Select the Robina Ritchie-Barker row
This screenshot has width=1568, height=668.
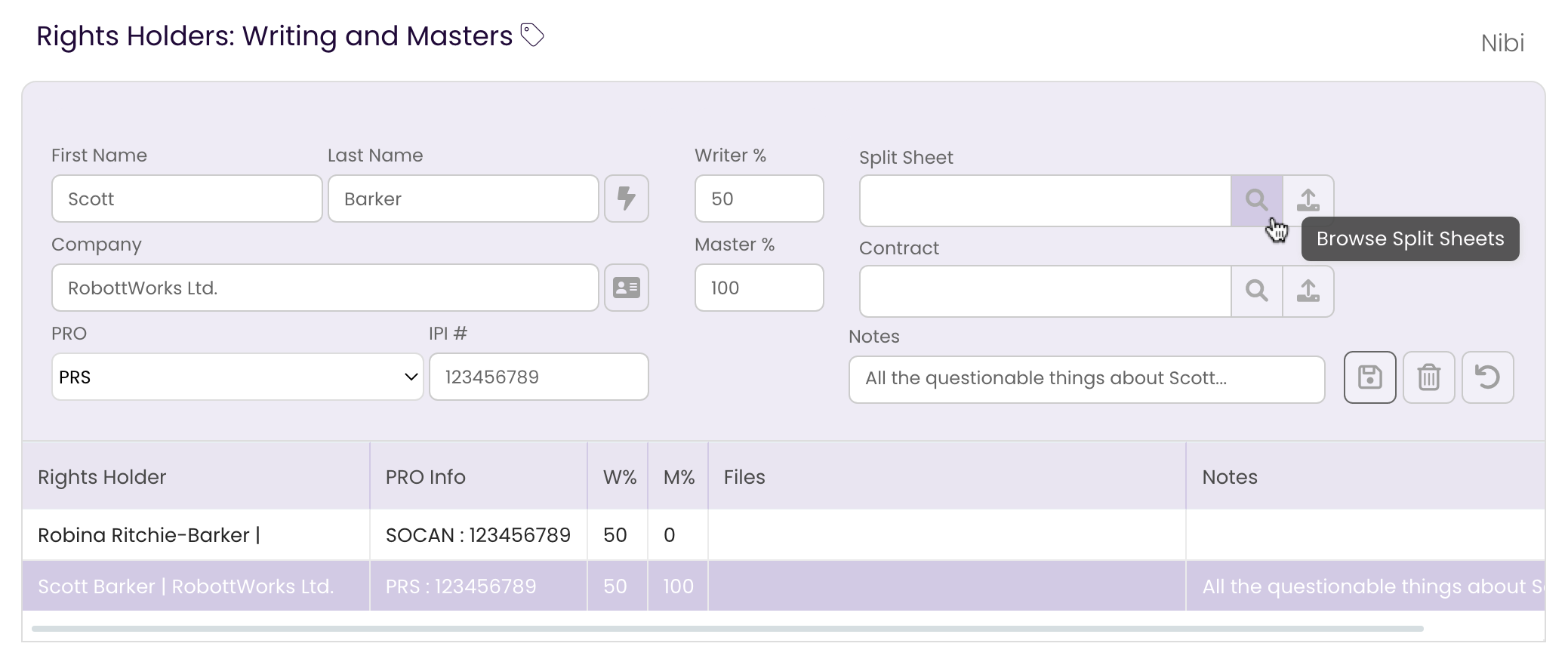click(x=784, y=535)
